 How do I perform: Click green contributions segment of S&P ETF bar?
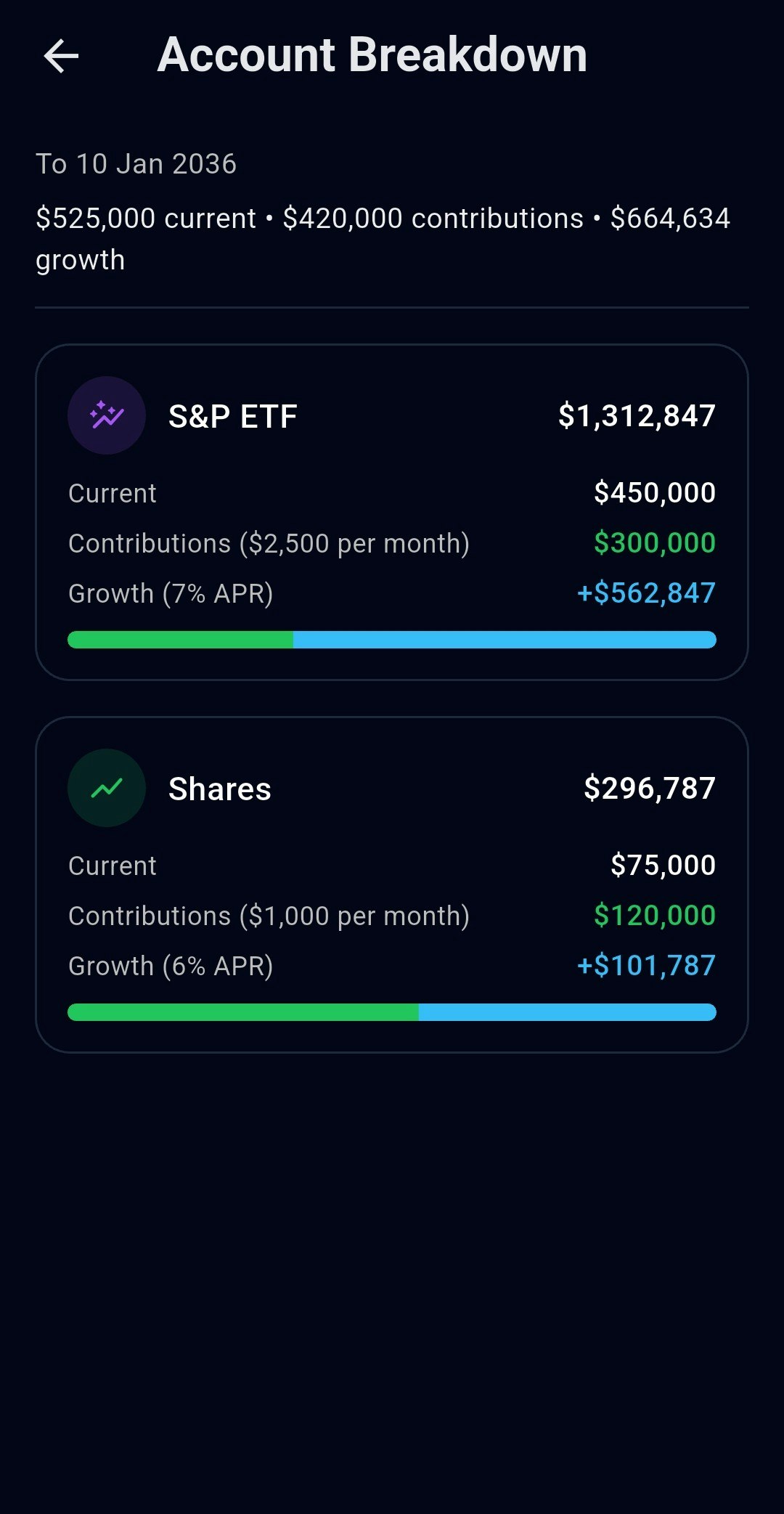180,640
